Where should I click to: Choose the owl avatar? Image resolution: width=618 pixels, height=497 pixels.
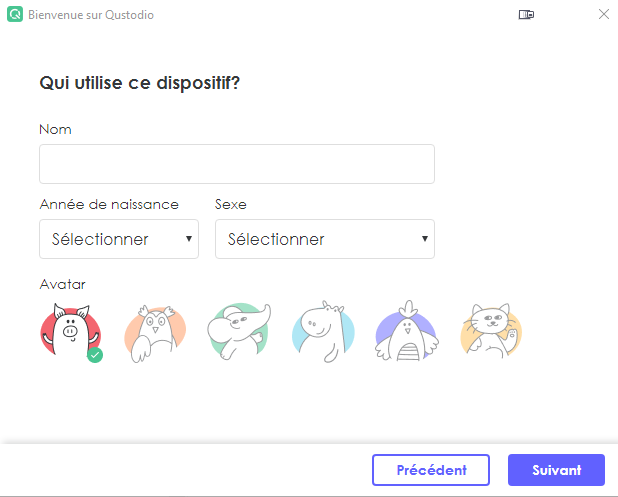[x=155, y=333]
